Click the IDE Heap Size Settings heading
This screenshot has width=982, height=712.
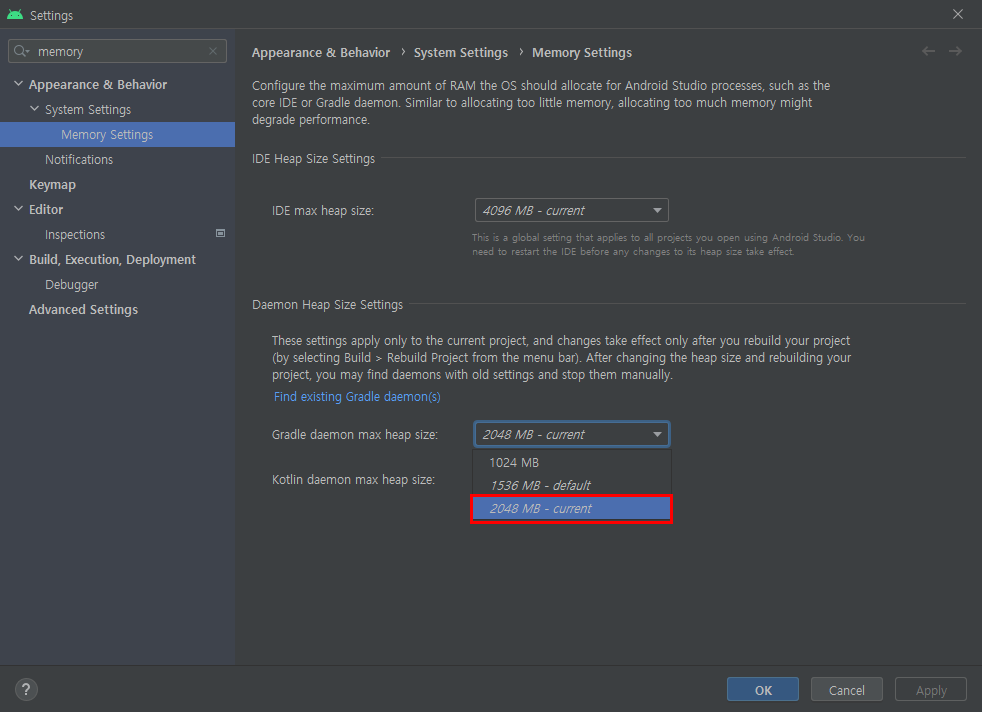click(313, 159)
